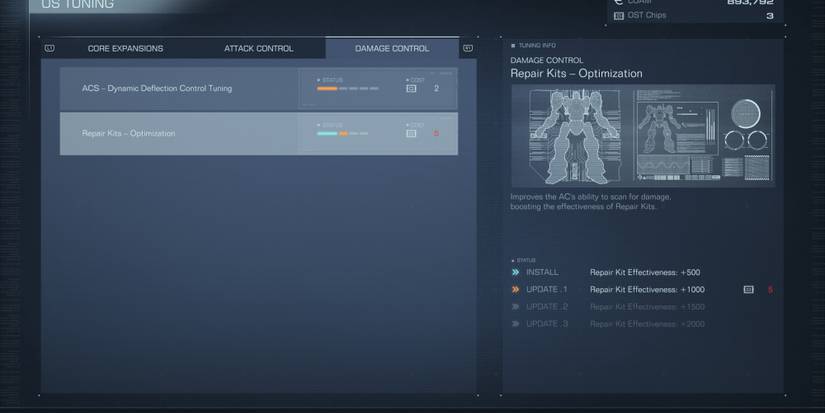Image resolution: width=825 pixels, height=413 pixels.
Task: Click the ACS row status progress bar
Action: (x=348, y=88)
